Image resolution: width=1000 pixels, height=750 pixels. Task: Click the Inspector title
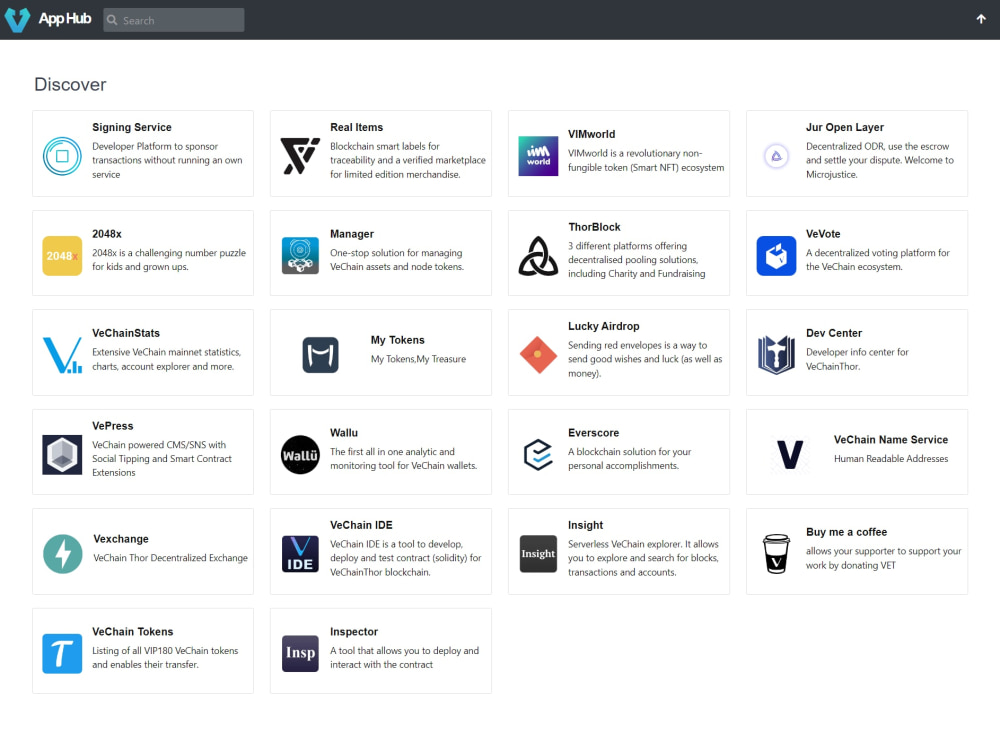pos(353,631)
